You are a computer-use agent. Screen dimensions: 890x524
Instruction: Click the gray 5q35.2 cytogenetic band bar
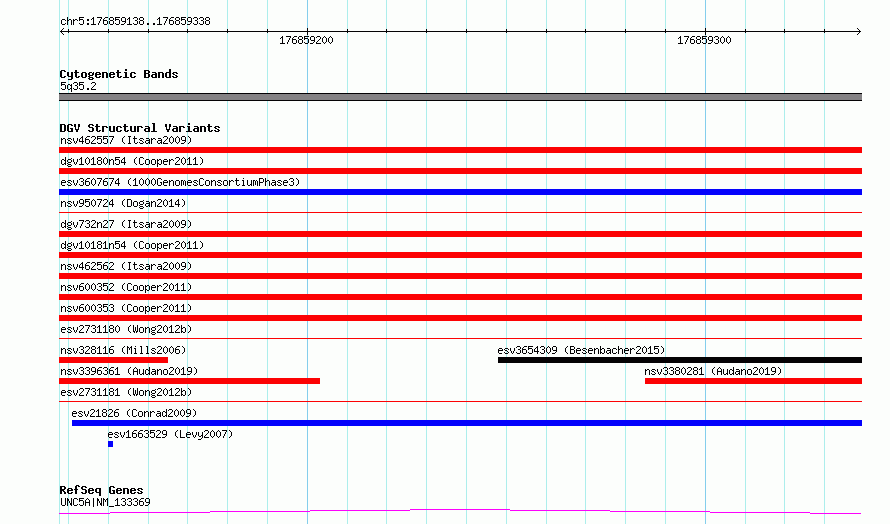(460, 97)
